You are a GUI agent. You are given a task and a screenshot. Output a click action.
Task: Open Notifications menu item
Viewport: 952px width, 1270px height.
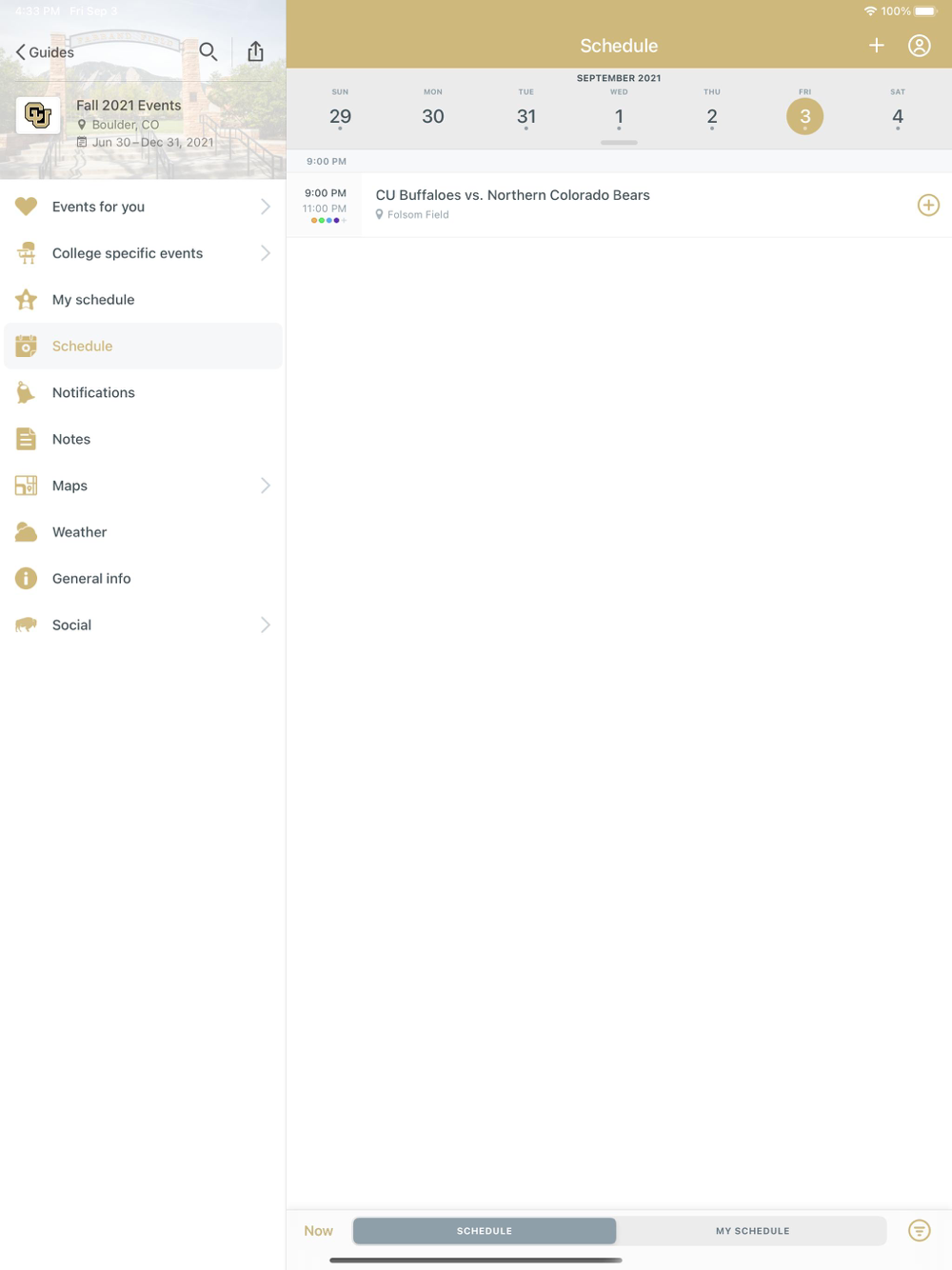tap(143, 392)
